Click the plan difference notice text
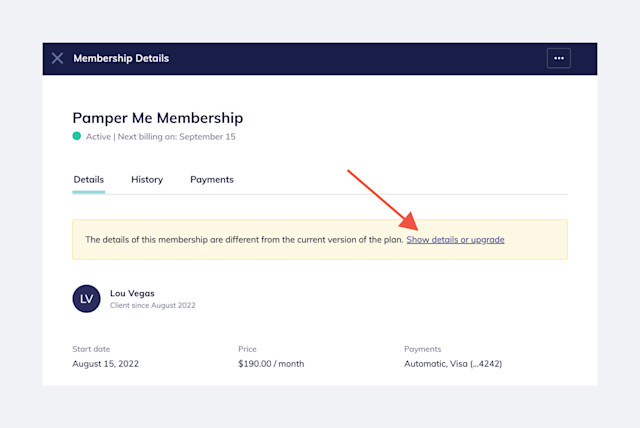640x428 pixels. pyautogui.click(x=244, y=240)
